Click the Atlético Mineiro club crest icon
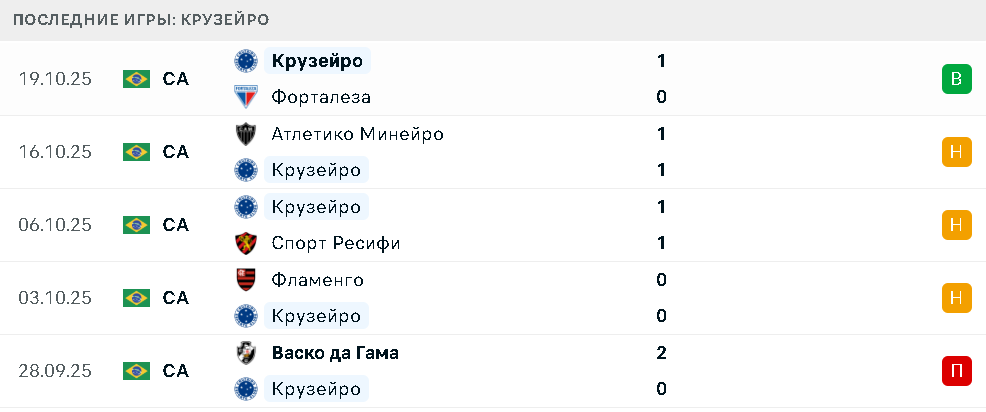986x412 pixels. pos(245,134)
